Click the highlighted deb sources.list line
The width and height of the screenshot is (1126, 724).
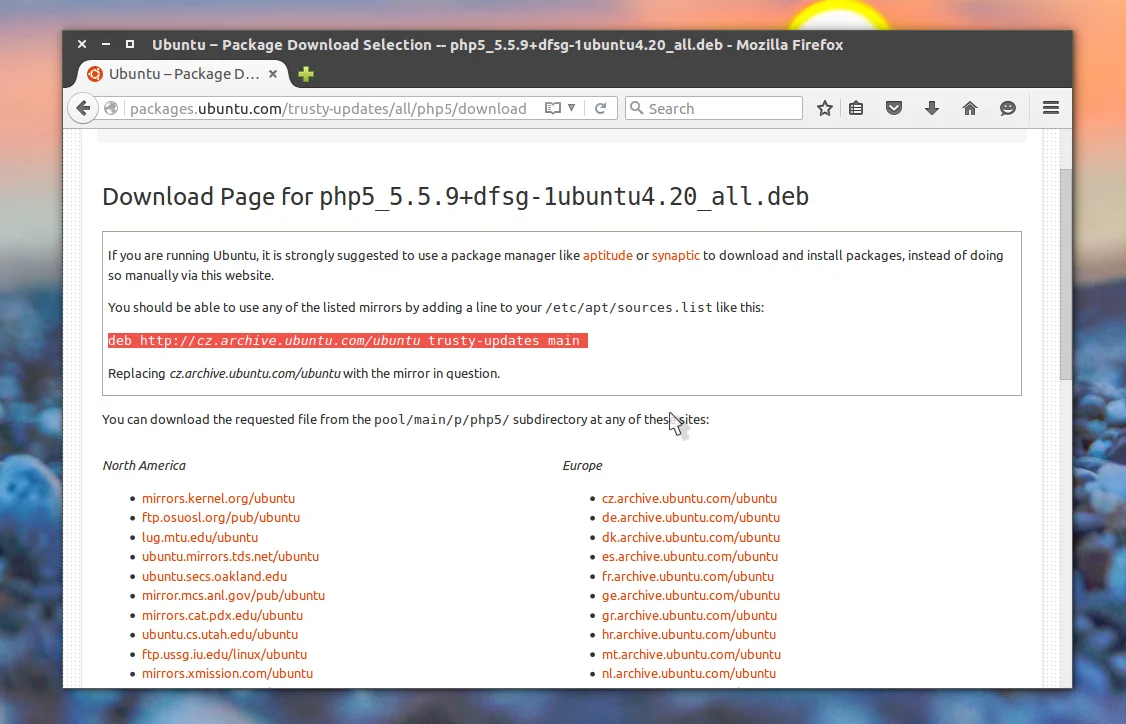(x=348, y=340)
